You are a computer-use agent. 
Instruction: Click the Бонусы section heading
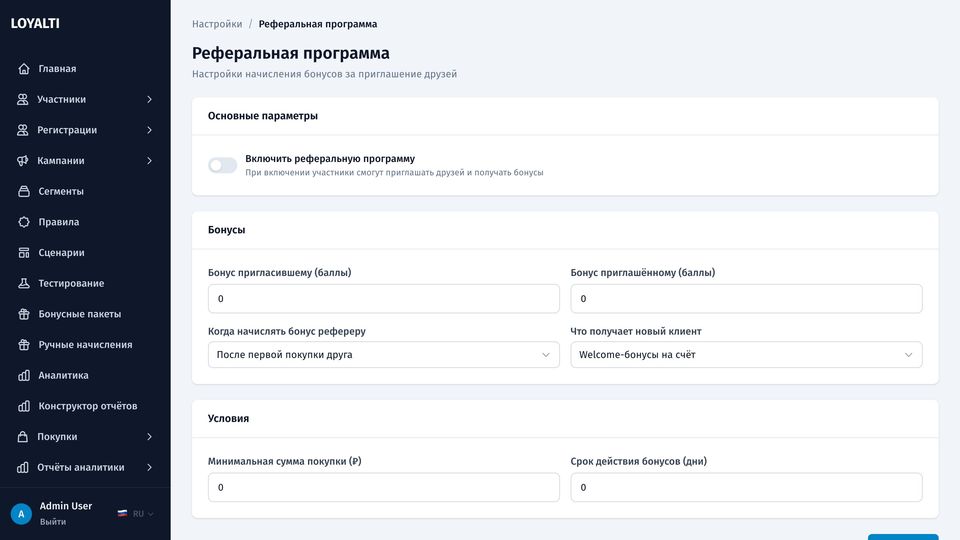coord(227,230)
